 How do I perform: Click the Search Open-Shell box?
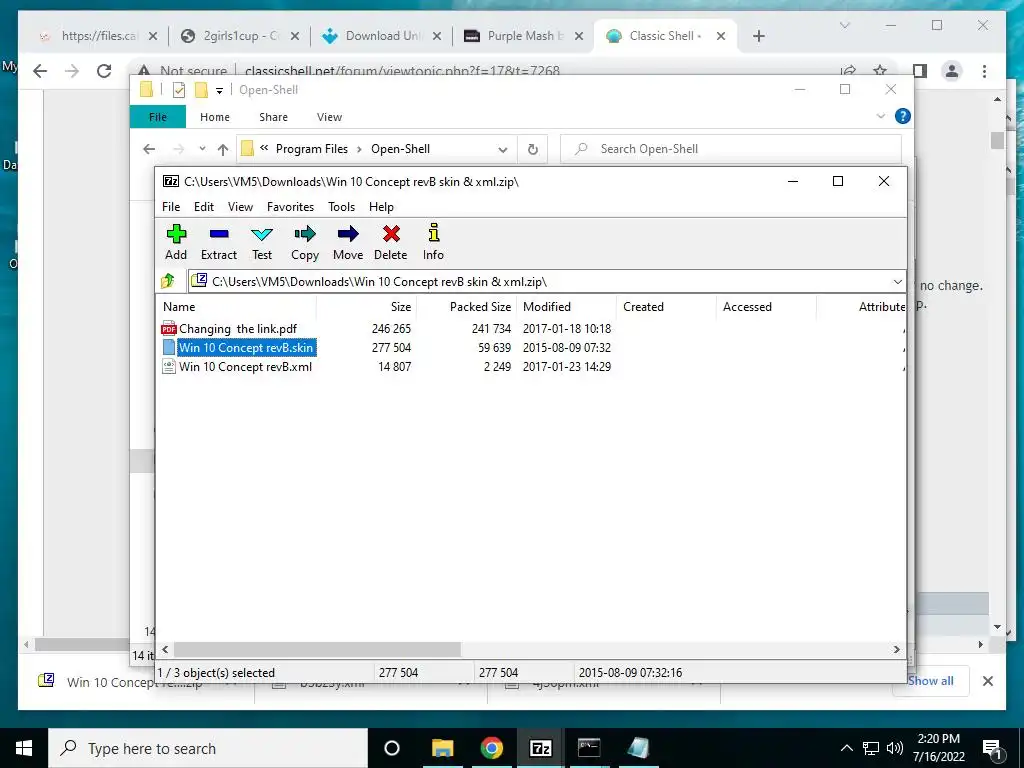731,149
